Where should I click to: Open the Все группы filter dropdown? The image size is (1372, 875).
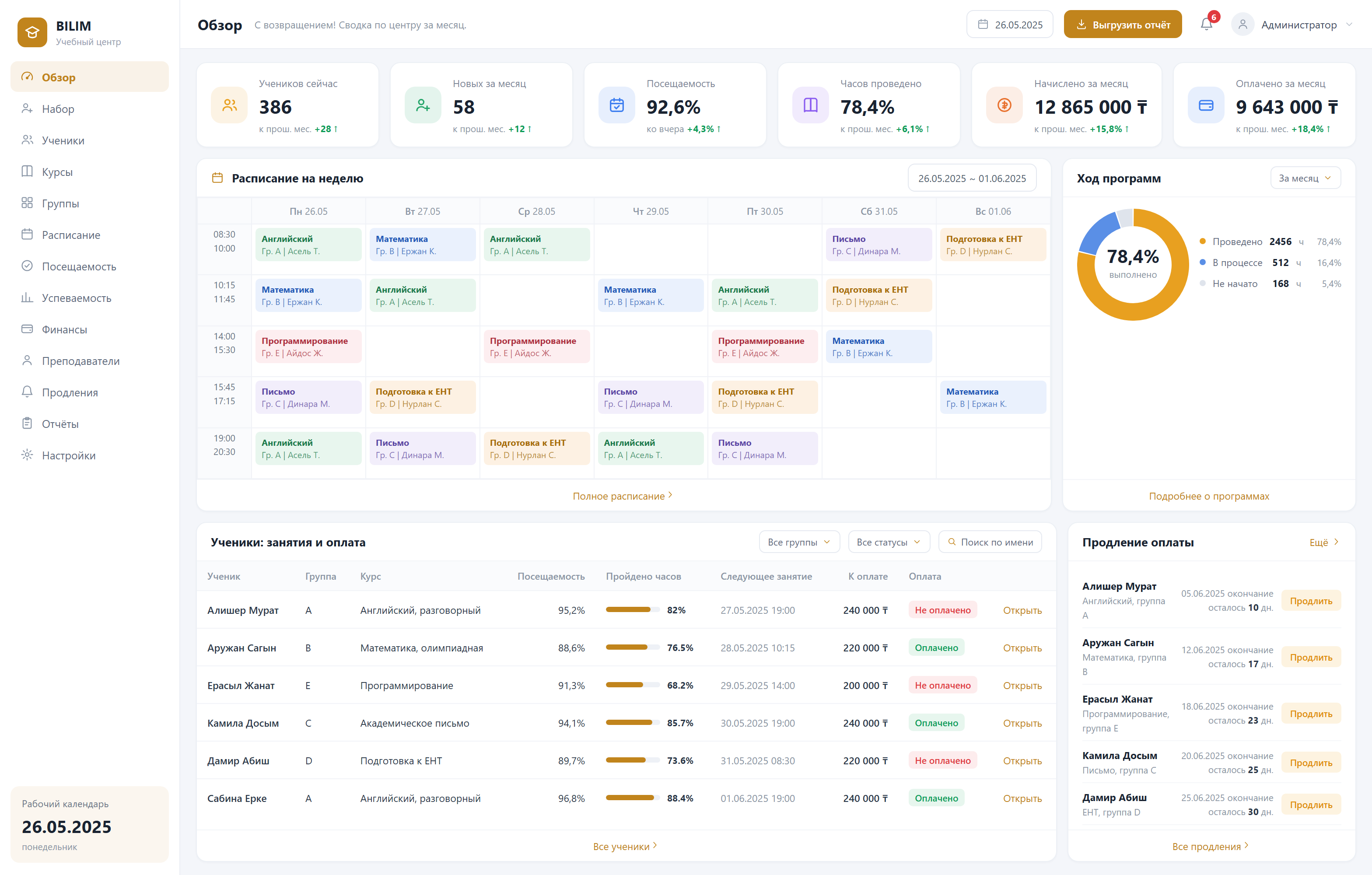point(799,542)
